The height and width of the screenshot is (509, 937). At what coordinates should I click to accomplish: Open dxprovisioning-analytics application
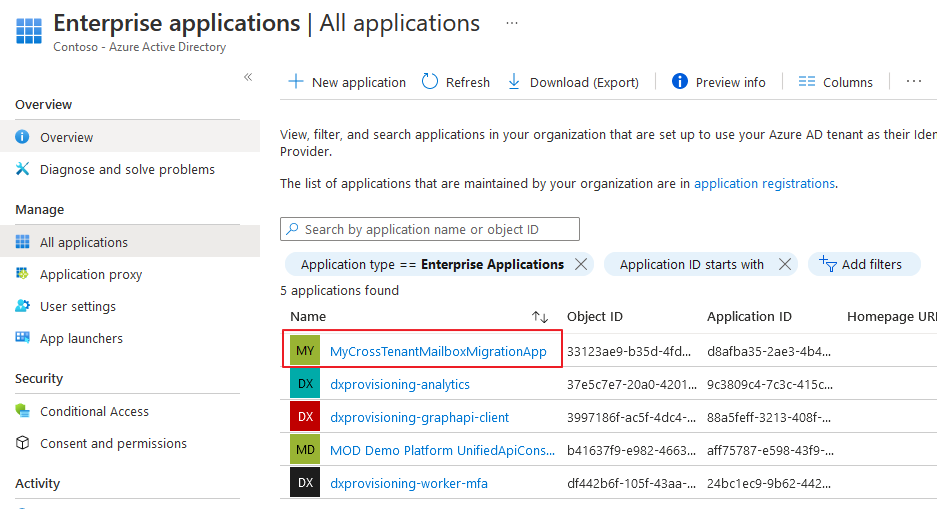tap(400, 384)
